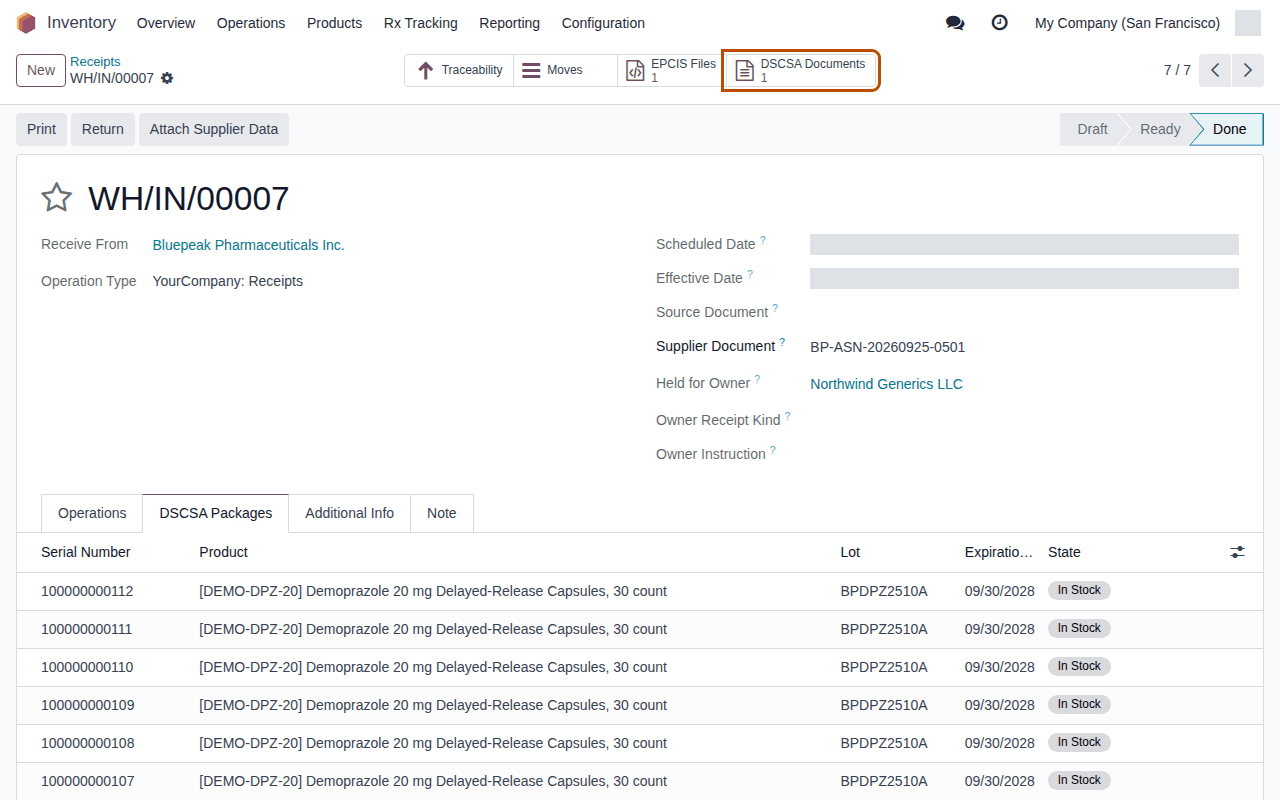Click the Effective Date field

tap(1024, 279)
